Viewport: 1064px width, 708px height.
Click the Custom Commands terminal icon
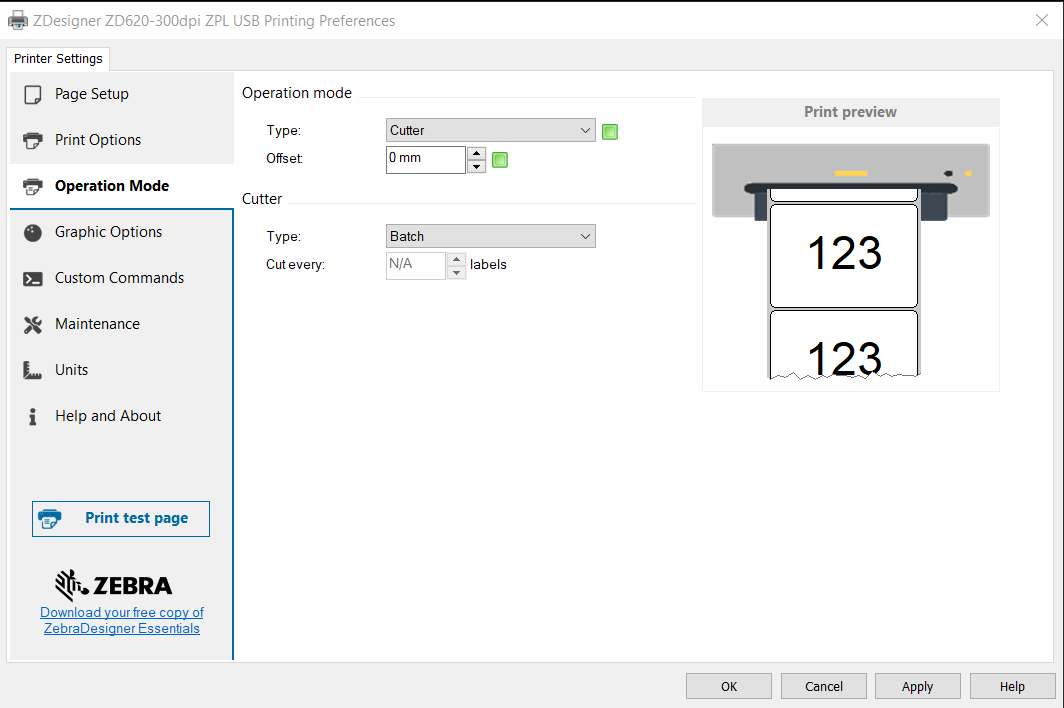tap(33, 279)
